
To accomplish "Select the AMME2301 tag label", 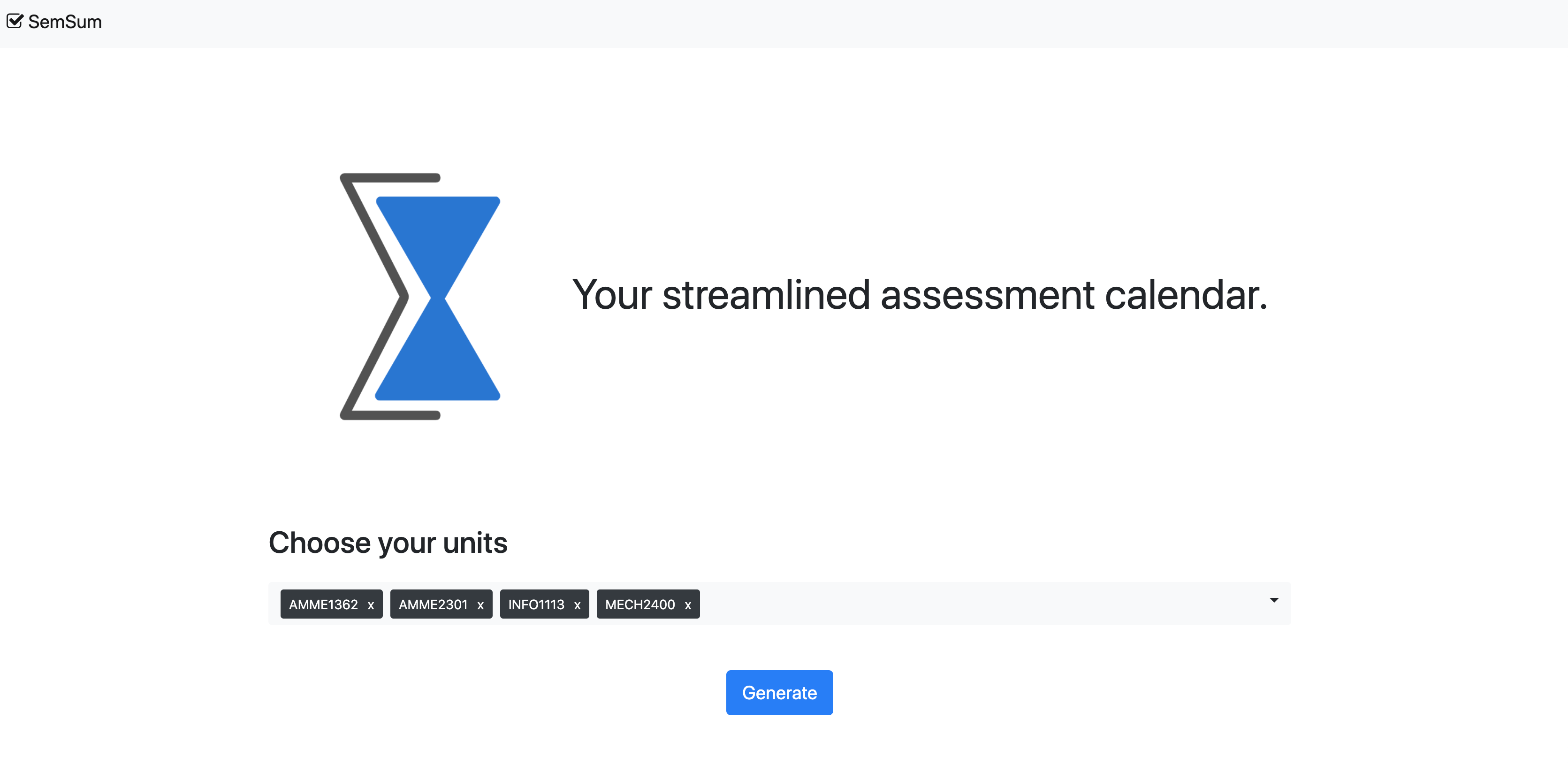I will tap(433, 604).
